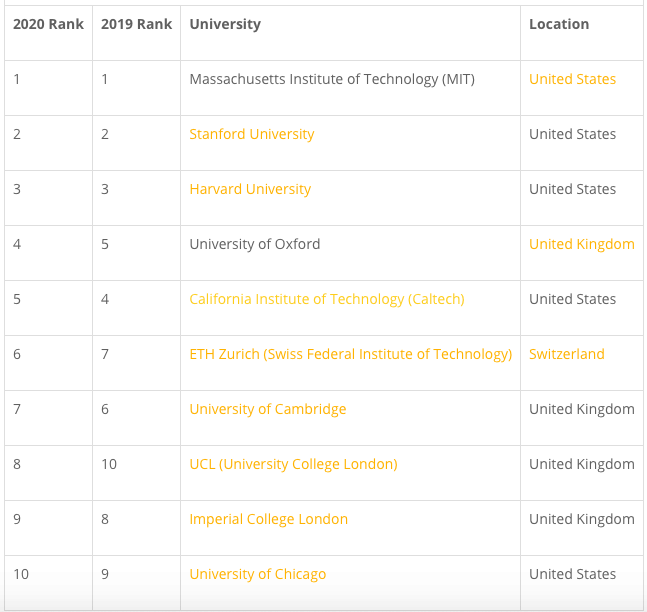Image resolution: width=647 pixels, height=612 pixels.
Task: Click the Harvard University link
Action: coord(250,189)
